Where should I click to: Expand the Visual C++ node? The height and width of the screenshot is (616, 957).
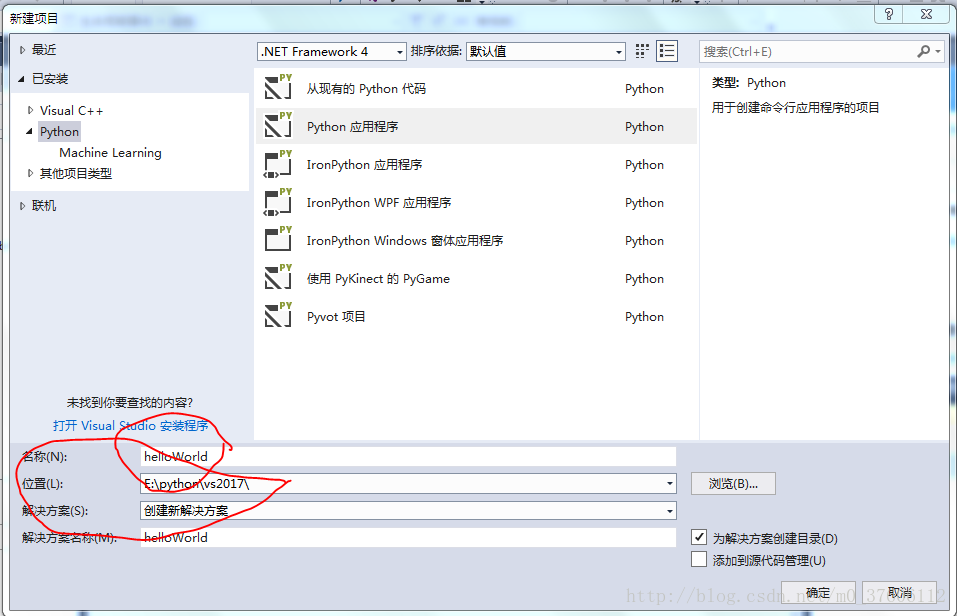31,111
